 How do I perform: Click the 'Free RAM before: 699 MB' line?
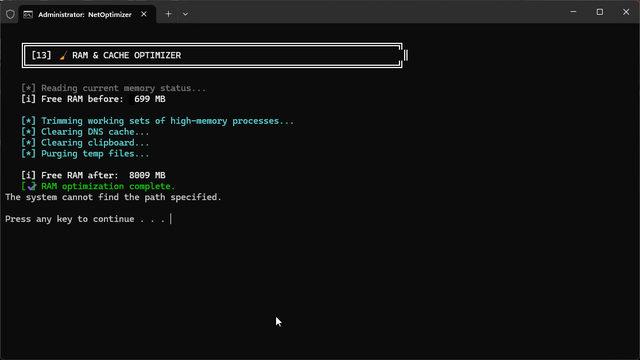(93, 99)
